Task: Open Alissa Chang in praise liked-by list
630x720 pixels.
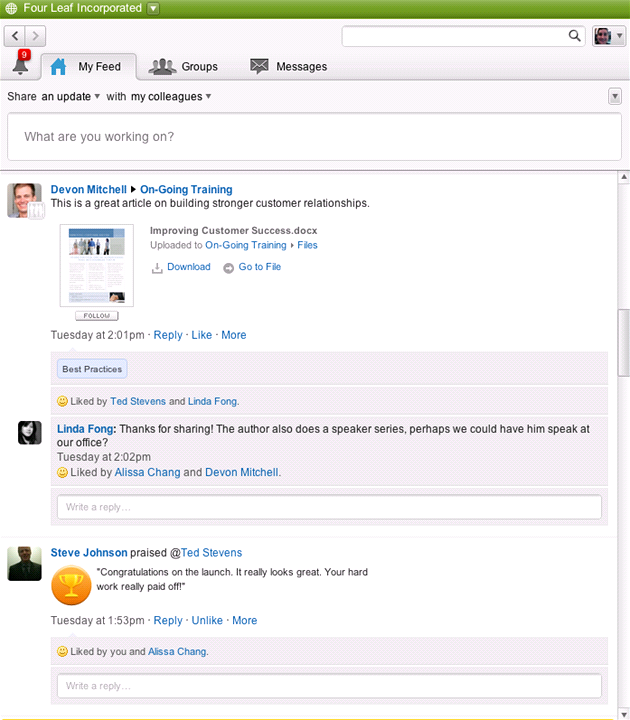Action: click(177, 652)
